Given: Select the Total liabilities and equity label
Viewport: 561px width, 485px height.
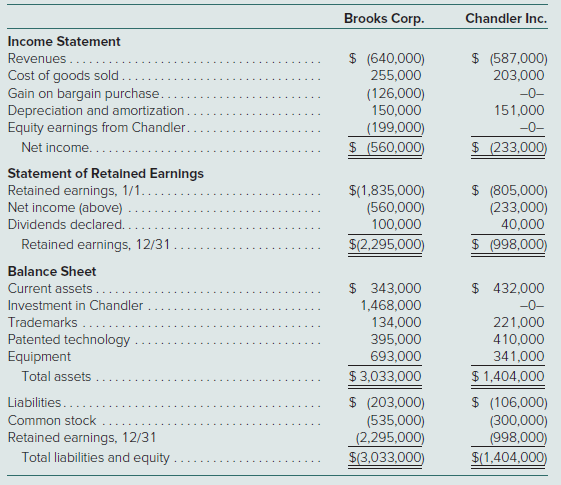Looking at the screenshot, I should 96,457.
